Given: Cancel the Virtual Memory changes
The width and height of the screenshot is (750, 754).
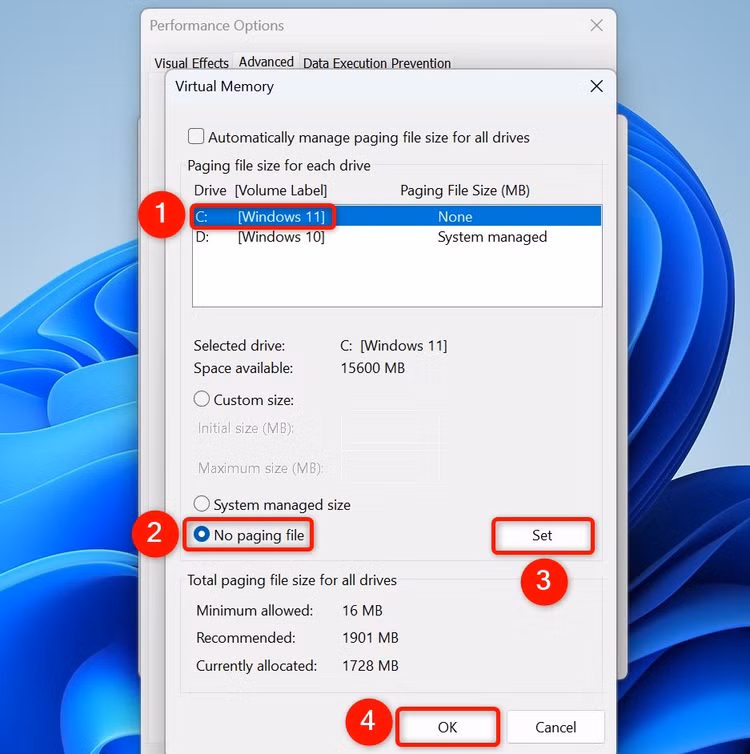Looking at the screenshot, I should (x=556, y=727).
